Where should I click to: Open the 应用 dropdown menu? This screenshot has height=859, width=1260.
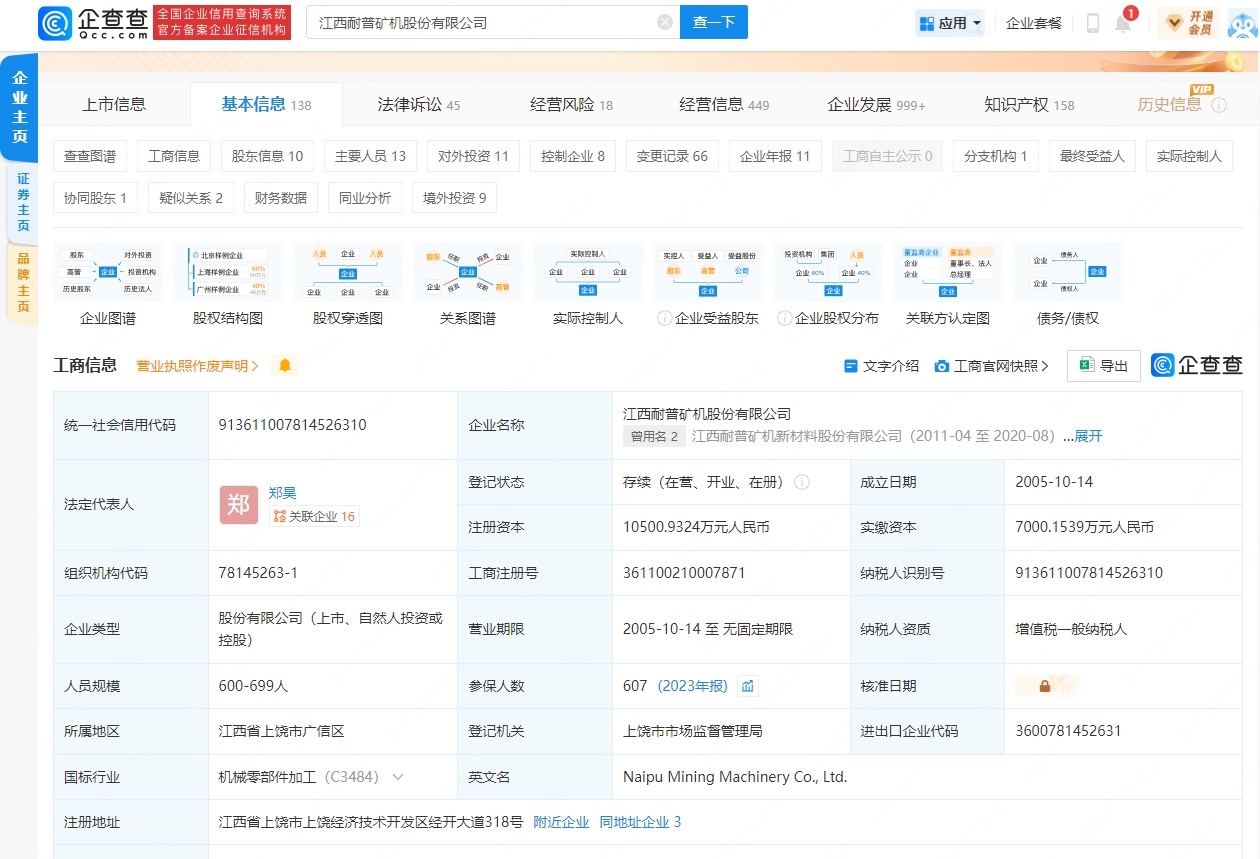point(950,23)
